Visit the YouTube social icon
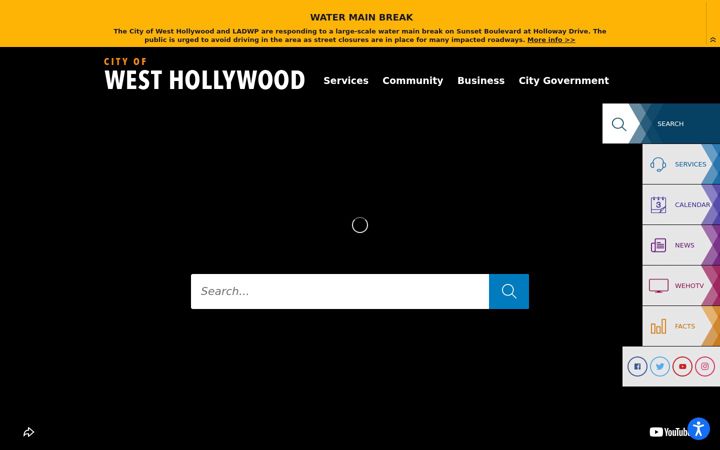720x450 pixels. click(682, 366)
